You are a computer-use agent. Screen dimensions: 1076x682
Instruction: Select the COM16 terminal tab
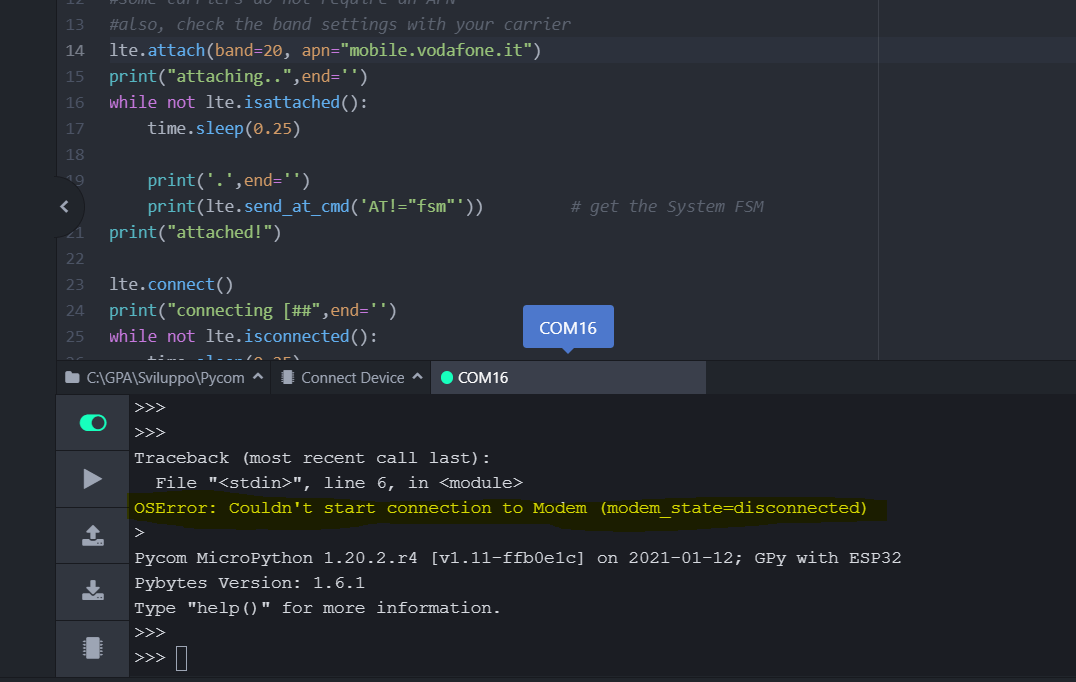pyautogui.click(x=568, y=378)
